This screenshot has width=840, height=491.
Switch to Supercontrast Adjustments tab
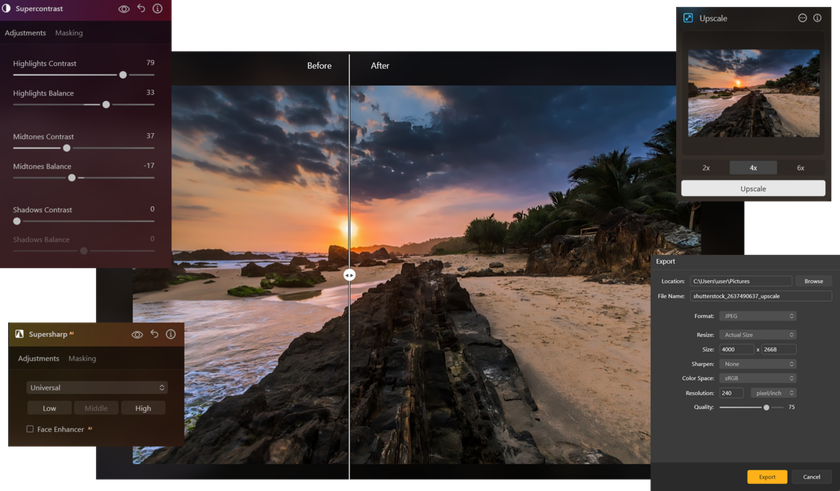(25, 33)
